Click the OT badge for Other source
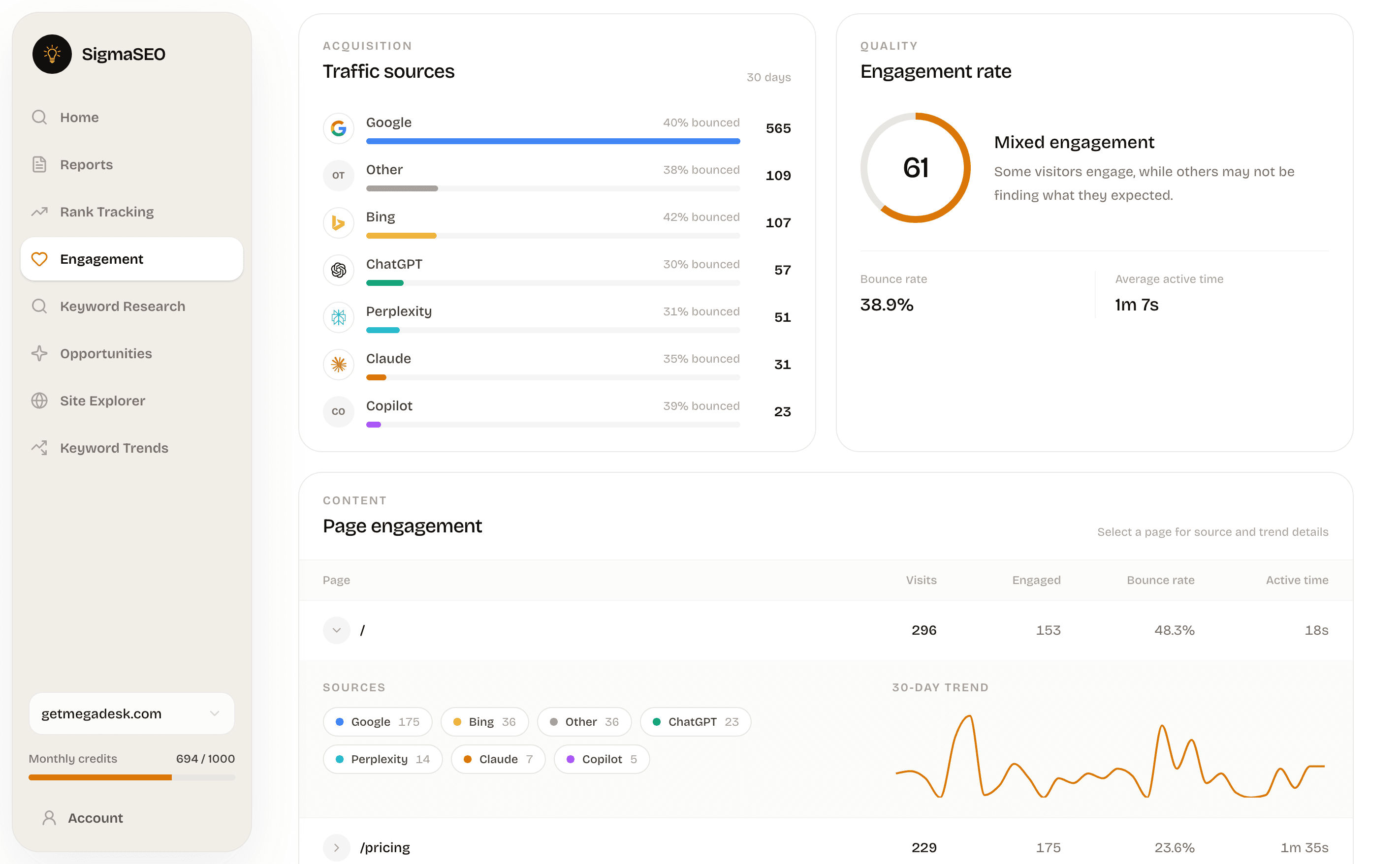The height and width of the screenshot is (864, 1400). tap(338, 176)
